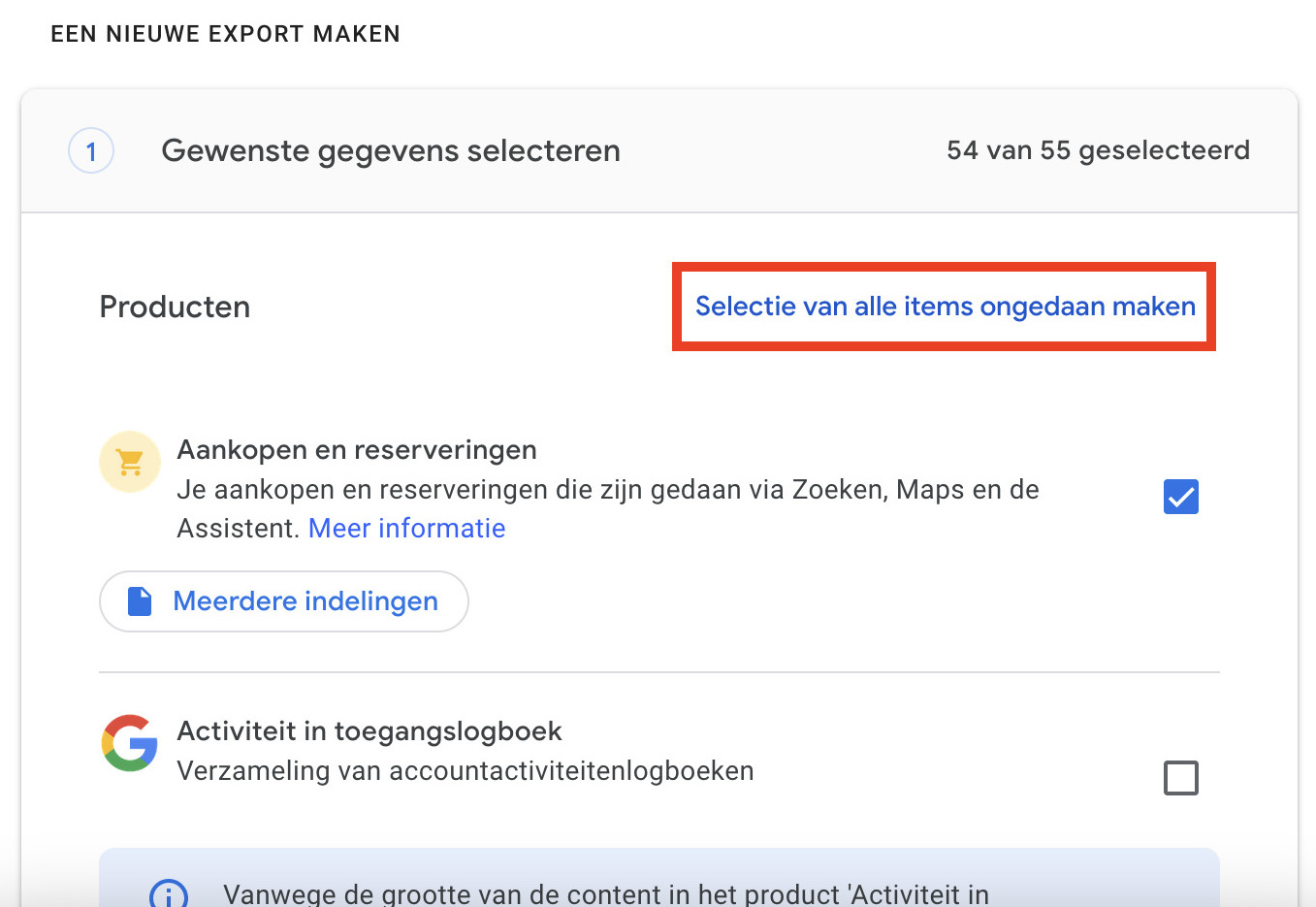The height and width of the screenshot is (907, 1316).
Task: Click the shopping cart icon for Aankopen
Action: pyautogui.click(x=130, y=462)
